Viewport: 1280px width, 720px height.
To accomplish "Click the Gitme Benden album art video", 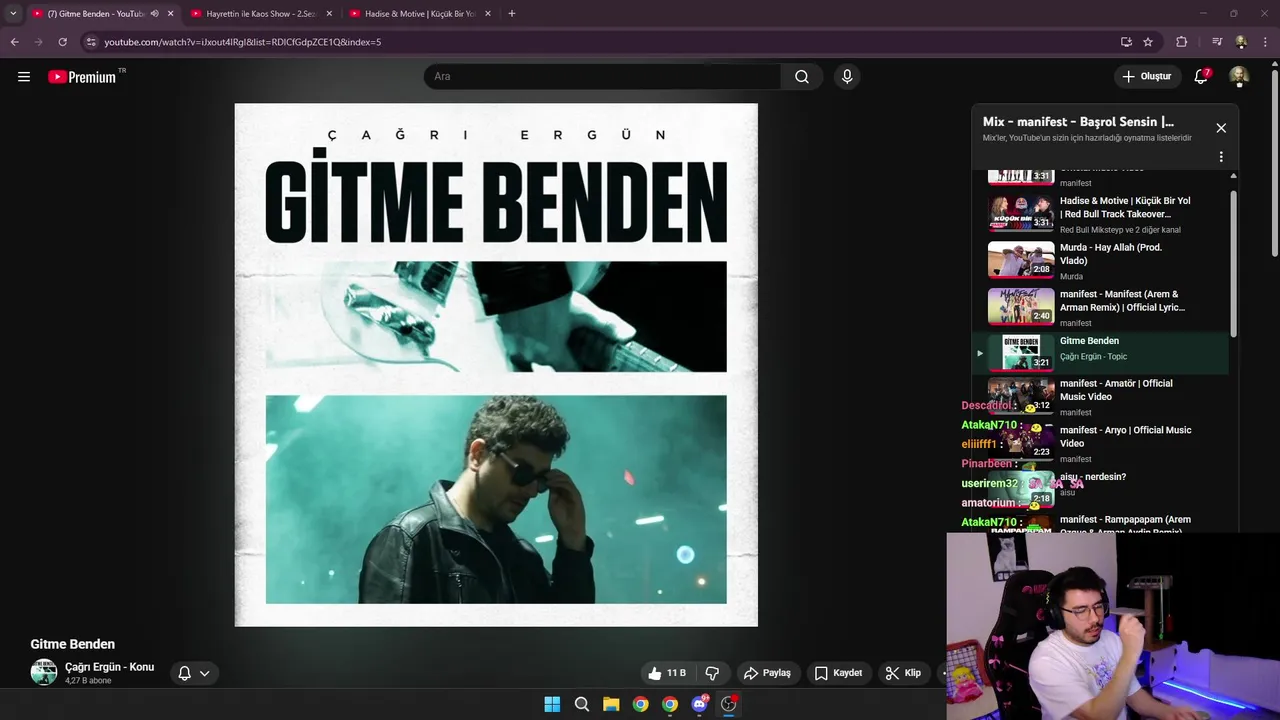I will tap(496, 365).
